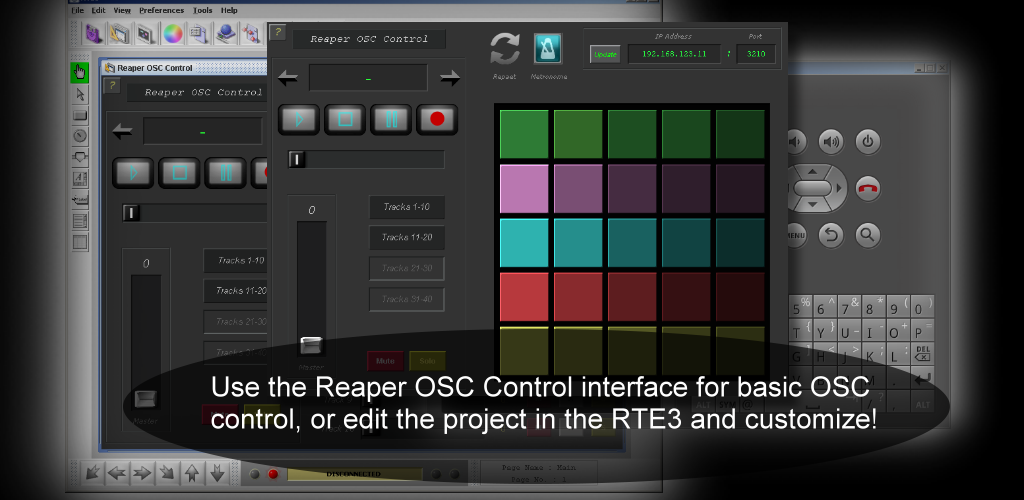Open the Help menu
The image size is (1024, 500).
tap(229, 10)
